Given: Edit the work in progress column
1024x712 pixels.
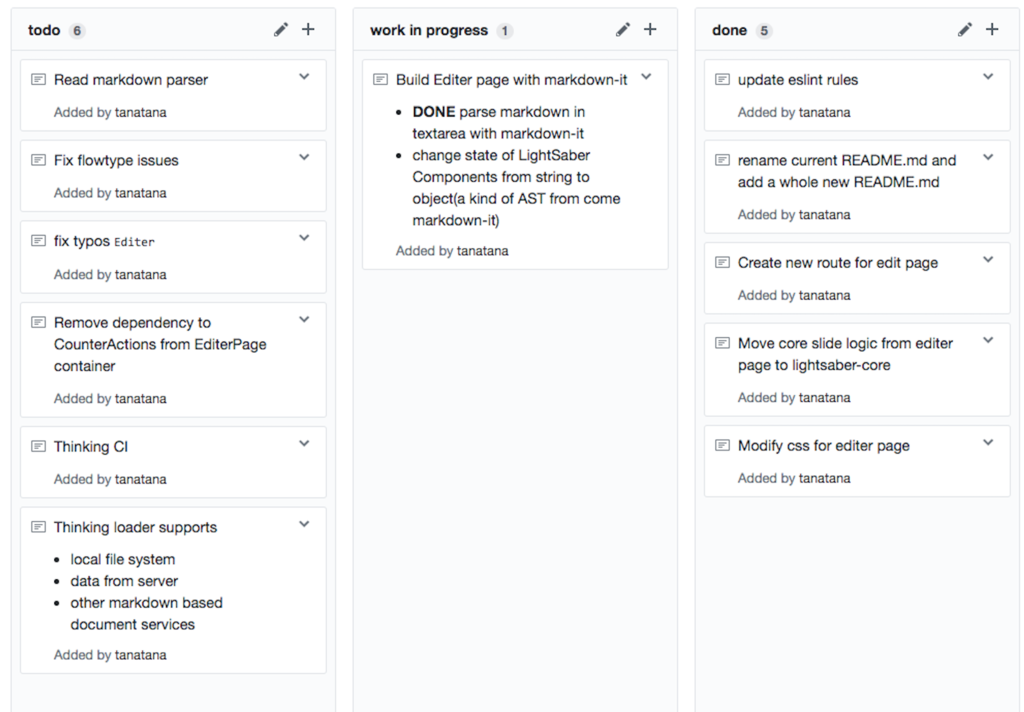Looking at the screenshot, I should [623, 29].
